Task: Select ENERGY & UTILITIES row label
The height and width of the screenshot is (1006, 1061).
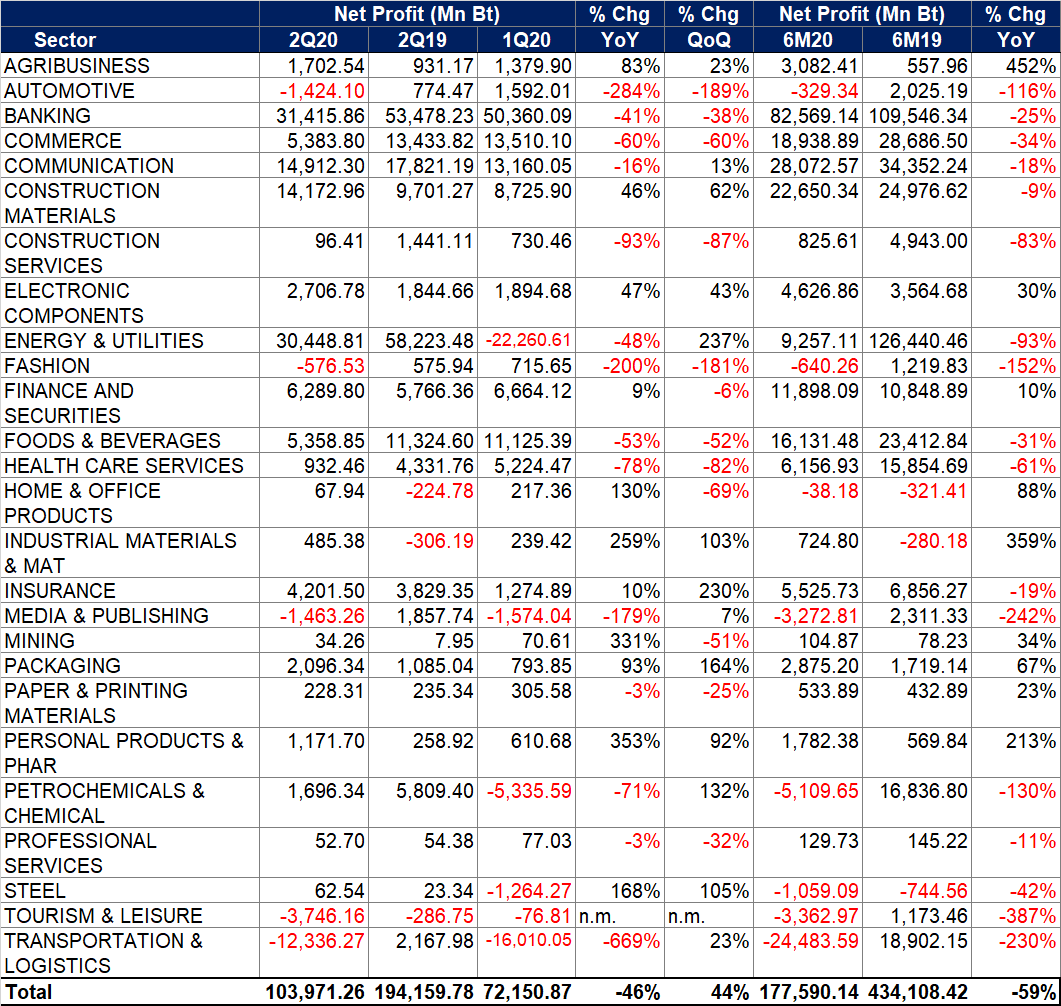Action: [104, 341]
